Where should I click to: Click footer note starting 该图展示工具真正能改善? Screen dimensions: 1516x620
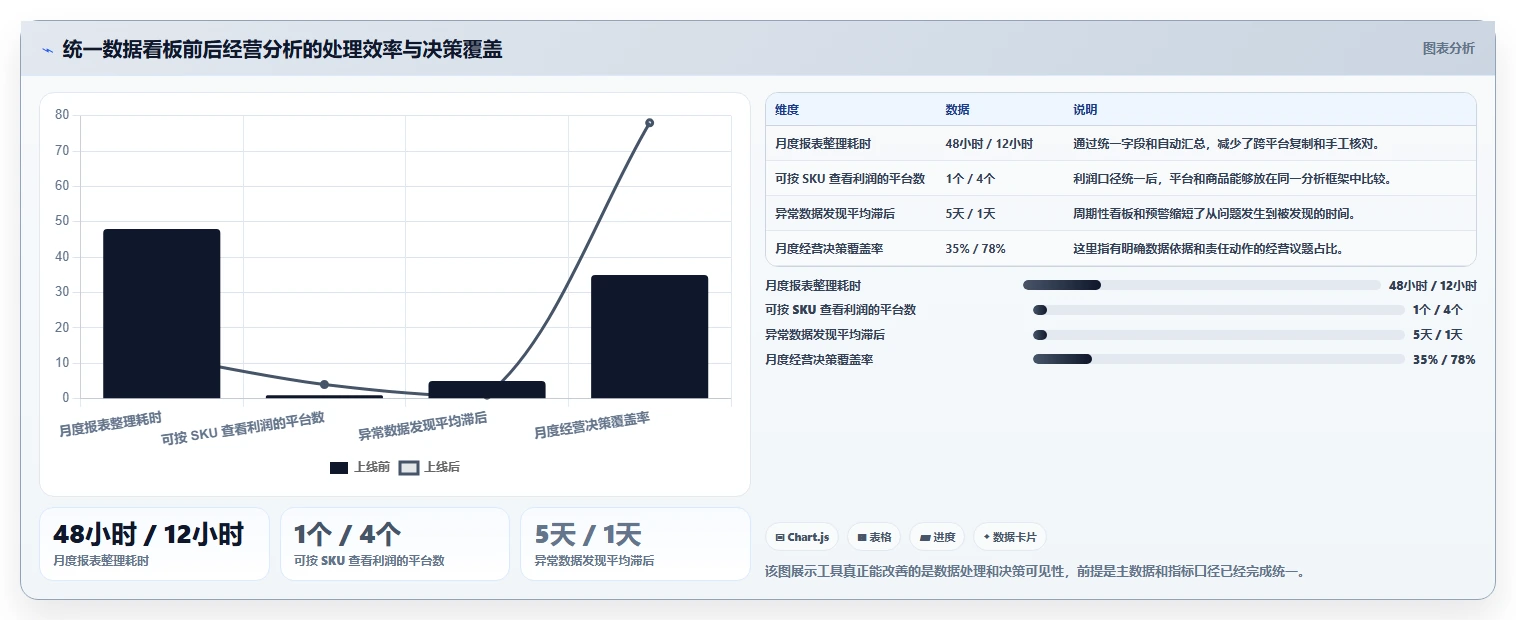[1035, 572]
